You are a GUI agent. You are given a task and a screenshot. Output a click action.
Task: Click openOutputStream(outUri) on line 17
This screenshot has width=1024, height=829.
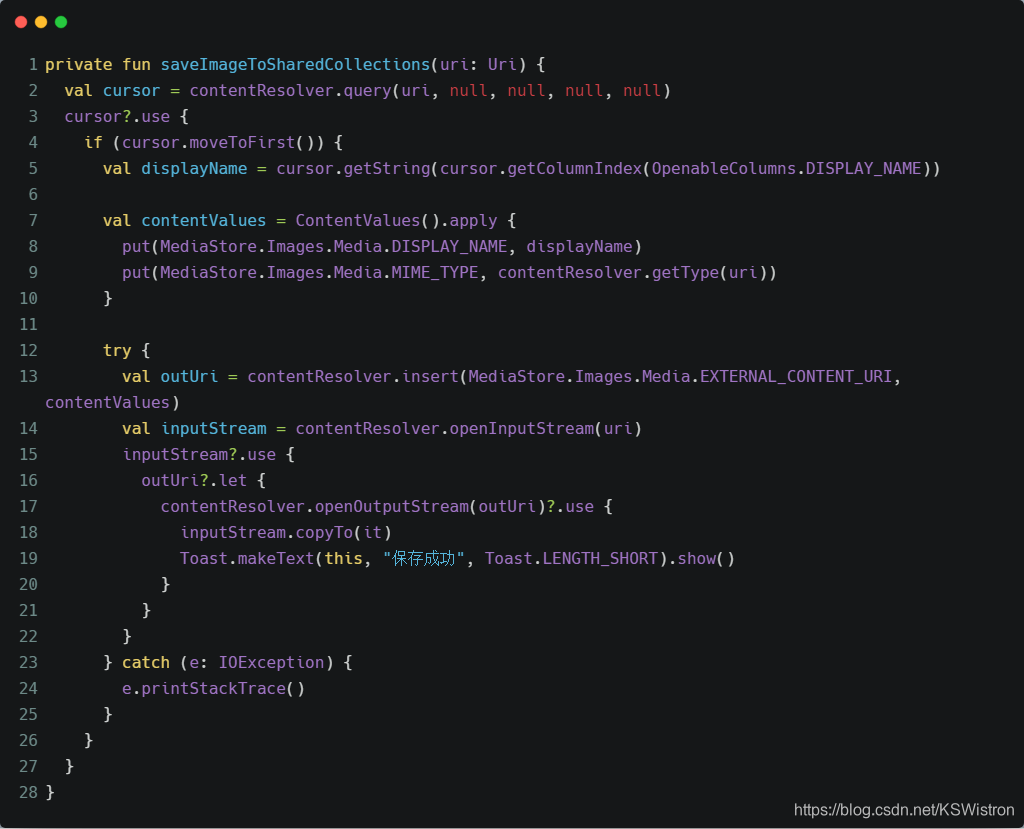tap(430, 506)
